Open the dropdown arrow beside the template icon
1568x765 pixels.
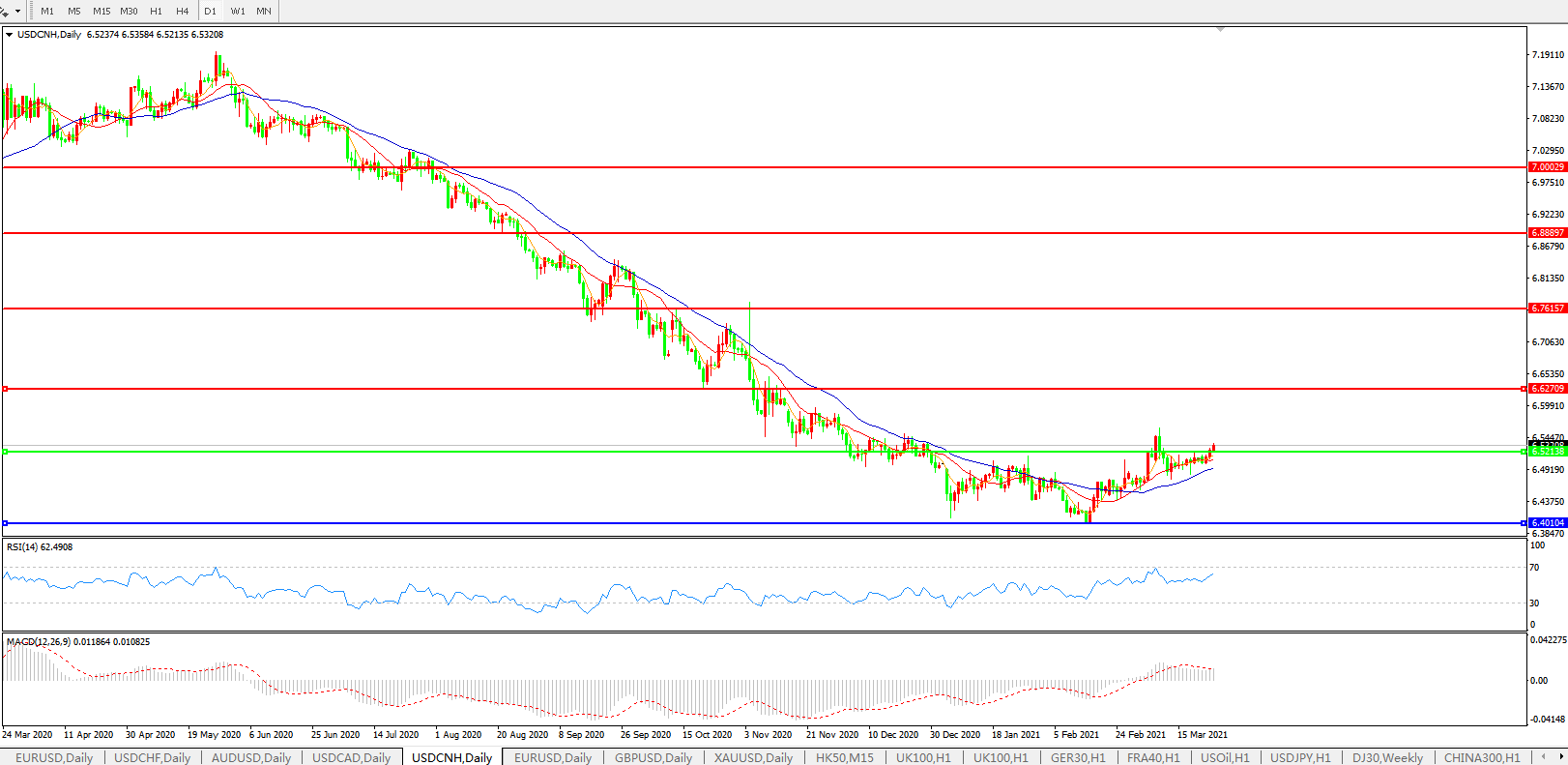point(17,12)
